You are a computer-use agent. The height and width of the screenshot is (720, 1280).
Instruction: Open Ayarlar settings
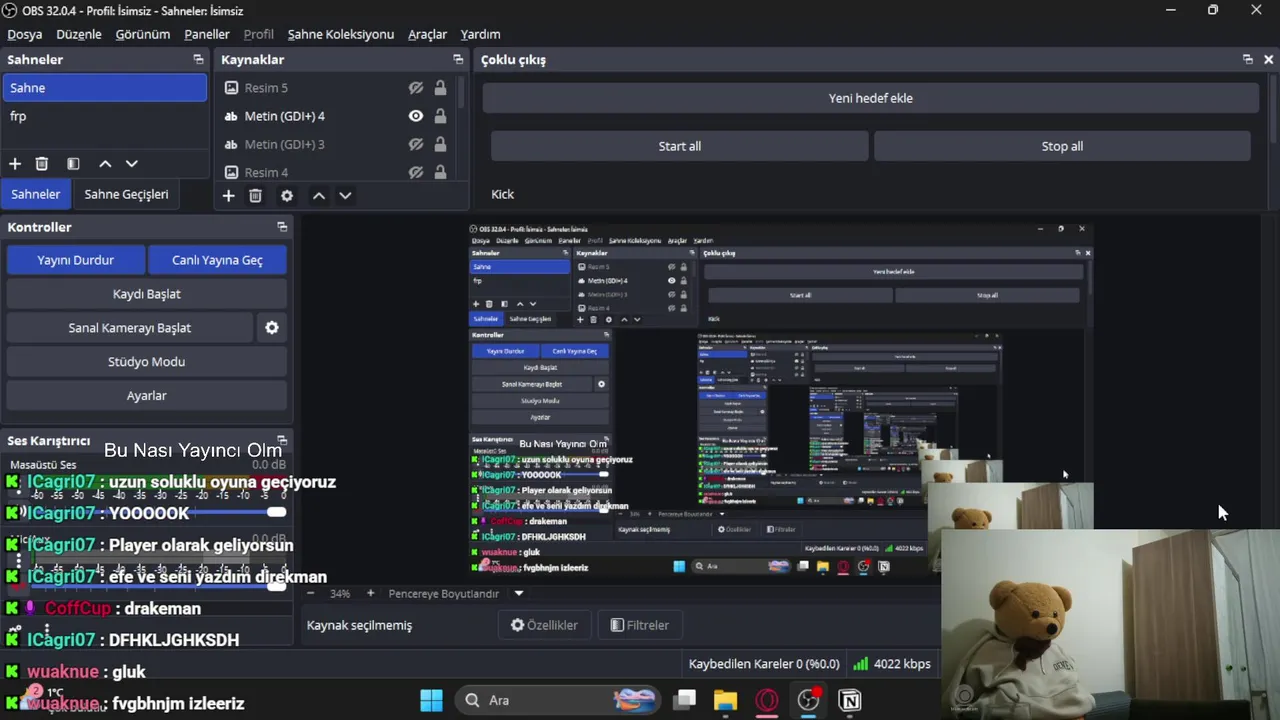[x=147, y=396]
